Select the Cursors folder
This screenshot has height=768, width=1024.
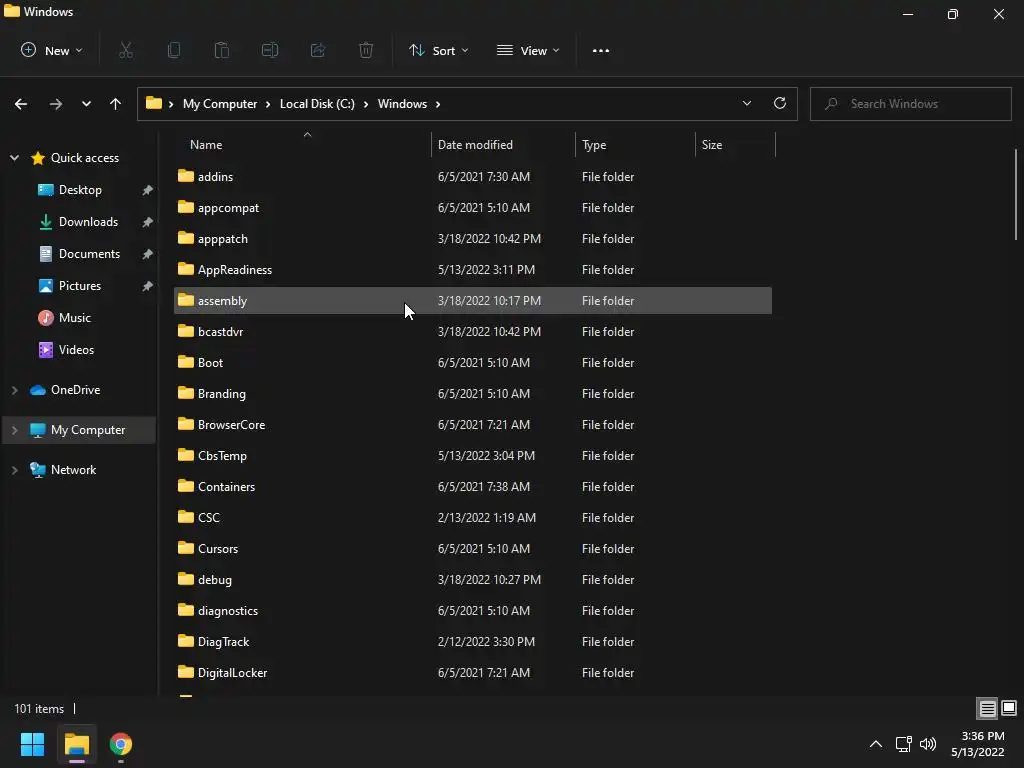473,549
